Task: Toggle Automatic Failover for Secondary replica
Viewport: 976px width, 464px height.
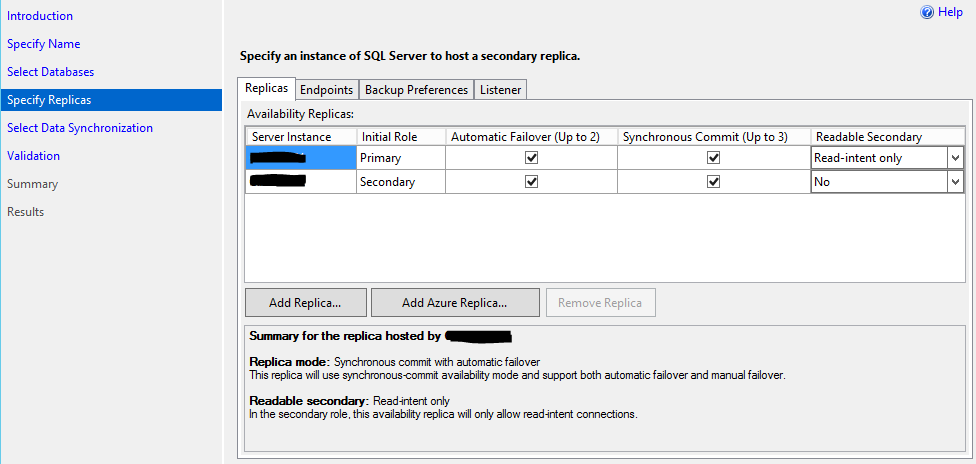Action: (532, 182)
